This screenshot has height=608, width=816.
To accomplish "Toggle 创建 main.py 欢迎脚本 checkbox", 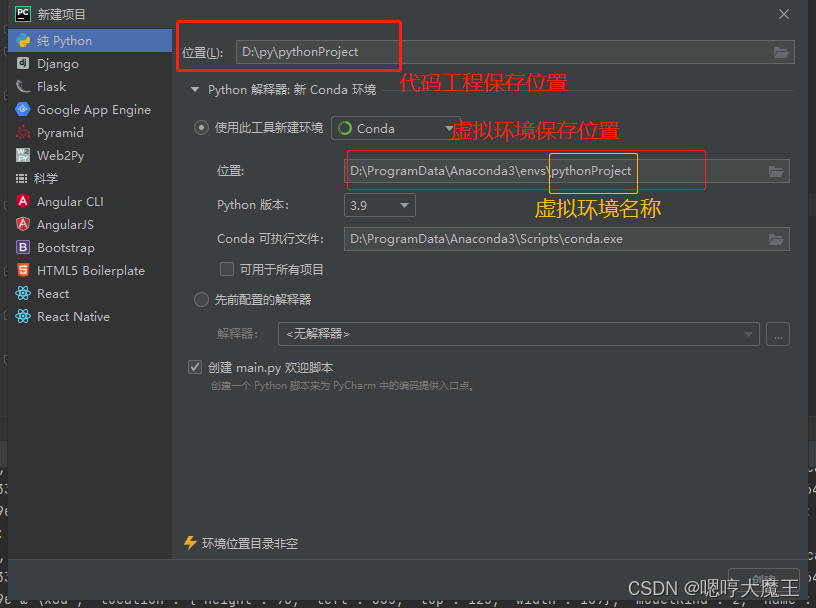I will 195,367.
